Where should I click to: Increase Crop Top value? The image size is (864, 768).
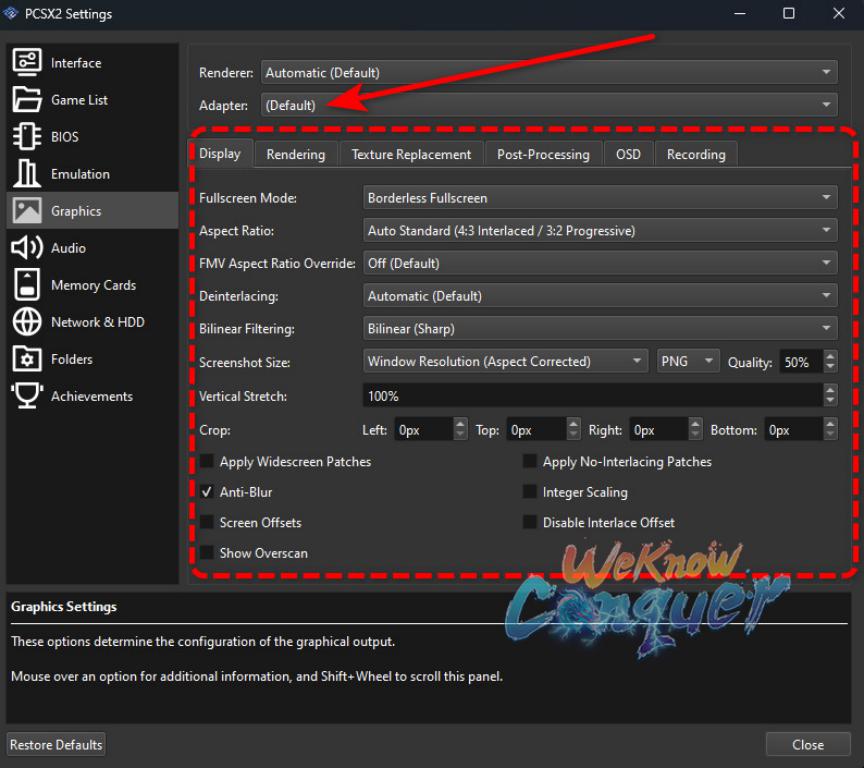pos(574,424)
